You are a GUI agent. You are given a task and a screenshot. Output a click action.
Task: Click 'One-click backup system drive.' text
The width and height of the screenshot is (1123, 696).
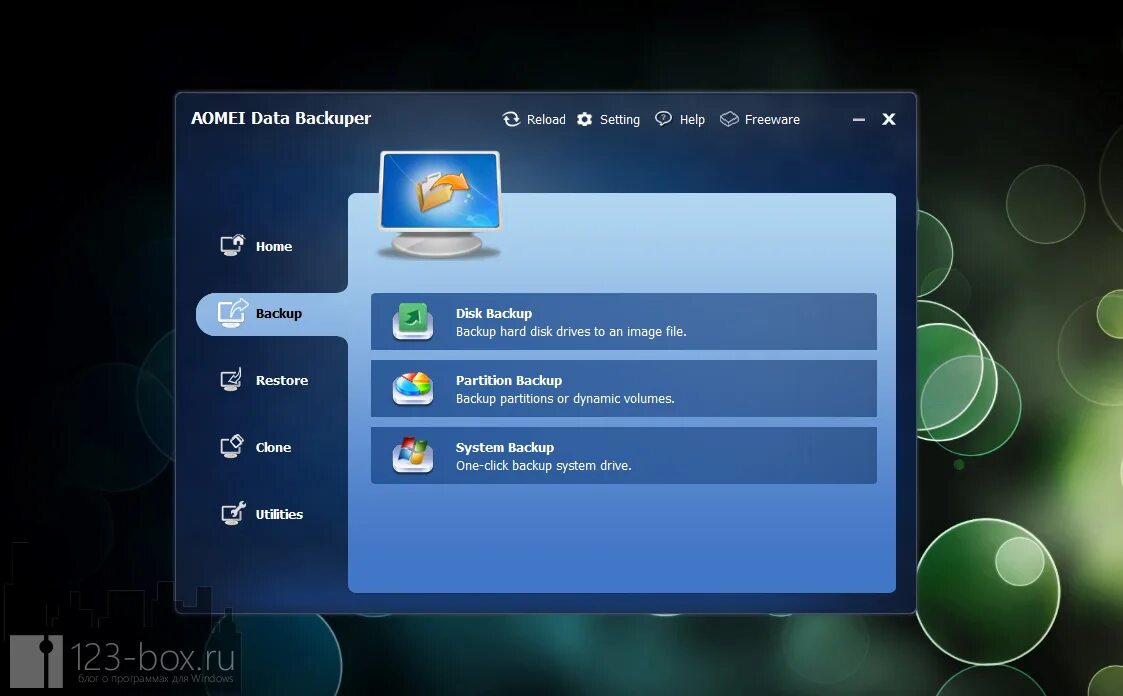click(x=544, y=465)
